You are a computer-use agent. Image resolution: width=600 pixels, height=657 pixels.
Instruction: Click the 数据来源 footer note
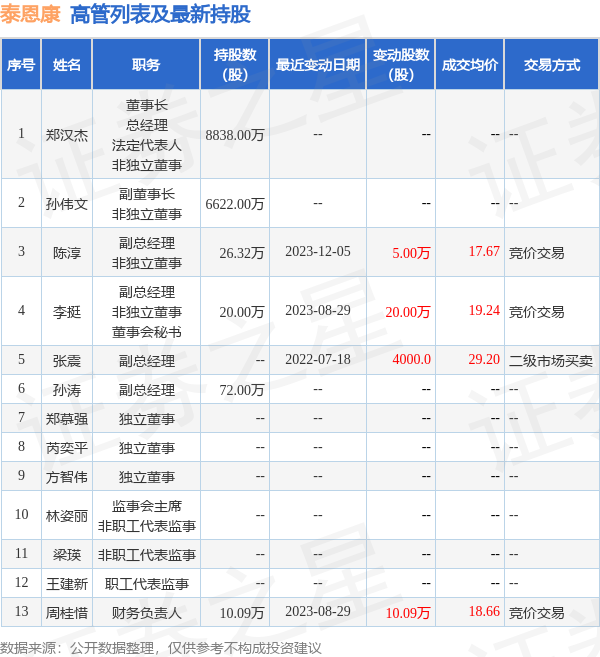160,648
